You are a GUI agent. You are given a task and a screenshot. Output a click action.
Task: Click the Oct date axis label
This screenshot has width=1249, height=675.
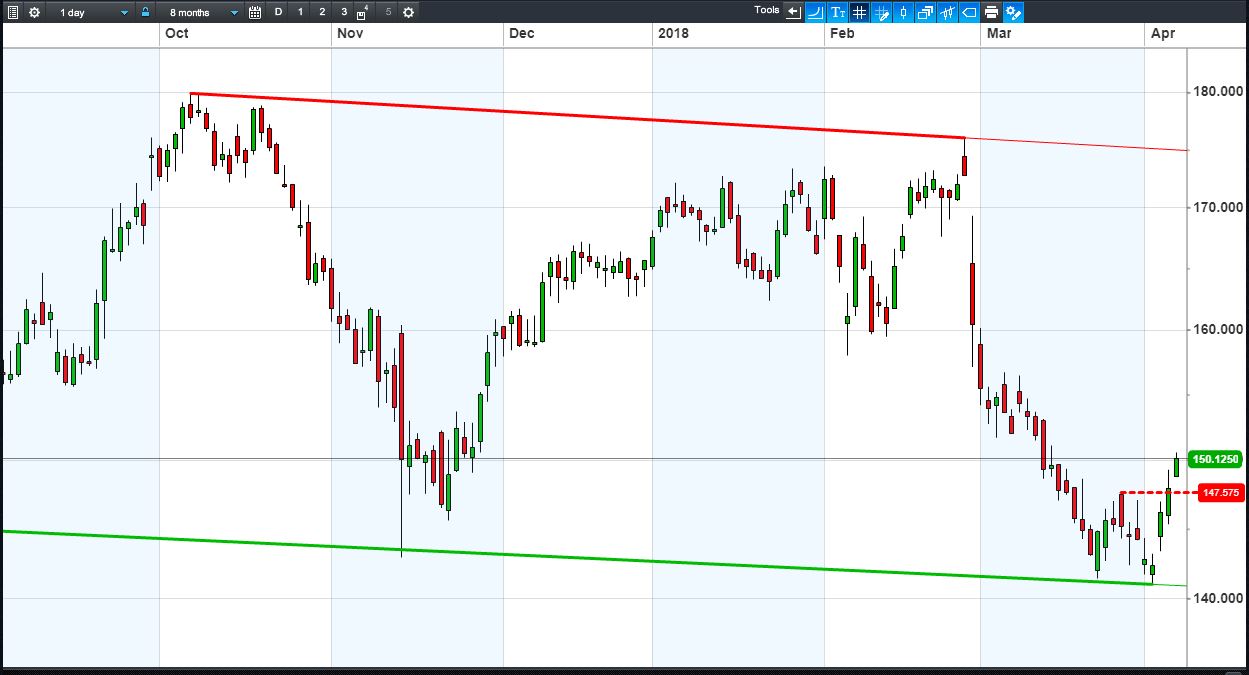click(x=177, y=34)
